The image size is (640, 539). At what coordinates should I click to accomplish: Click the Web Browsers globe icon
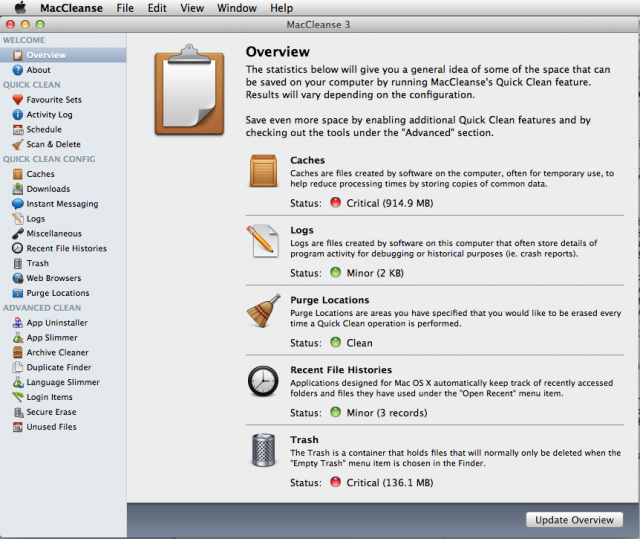18,278
